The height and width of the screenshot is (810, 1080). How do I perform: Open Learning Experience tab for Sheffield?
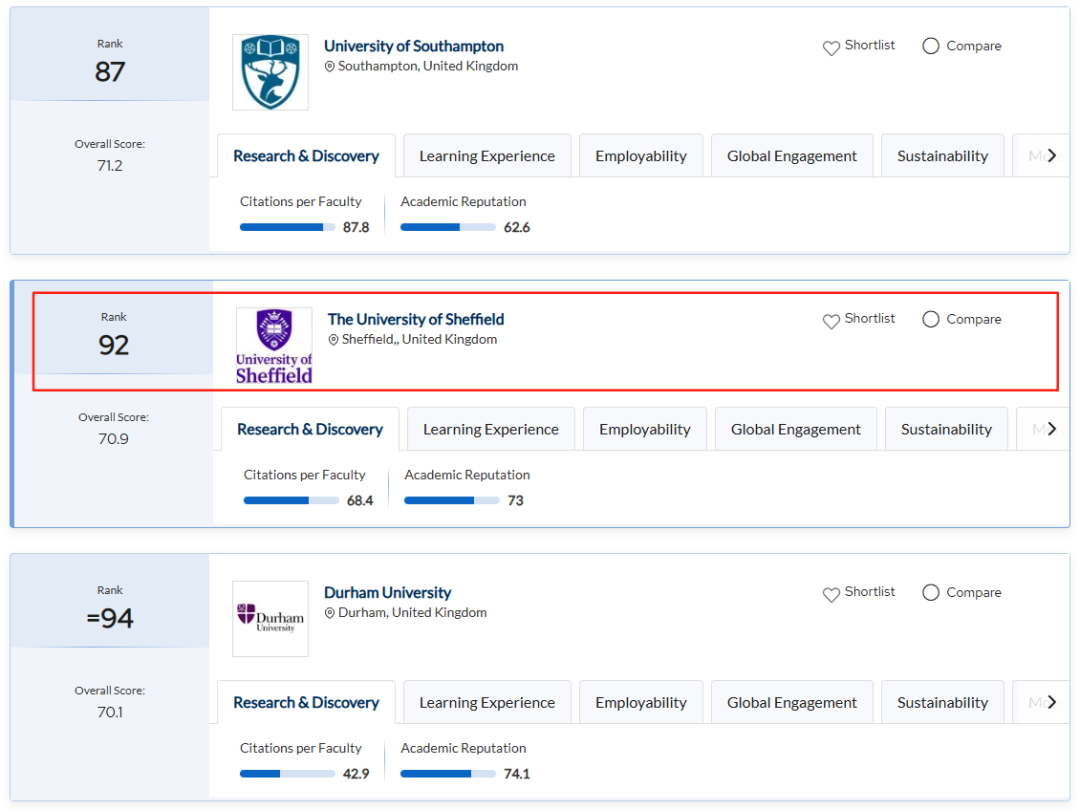tap(491, 429)
